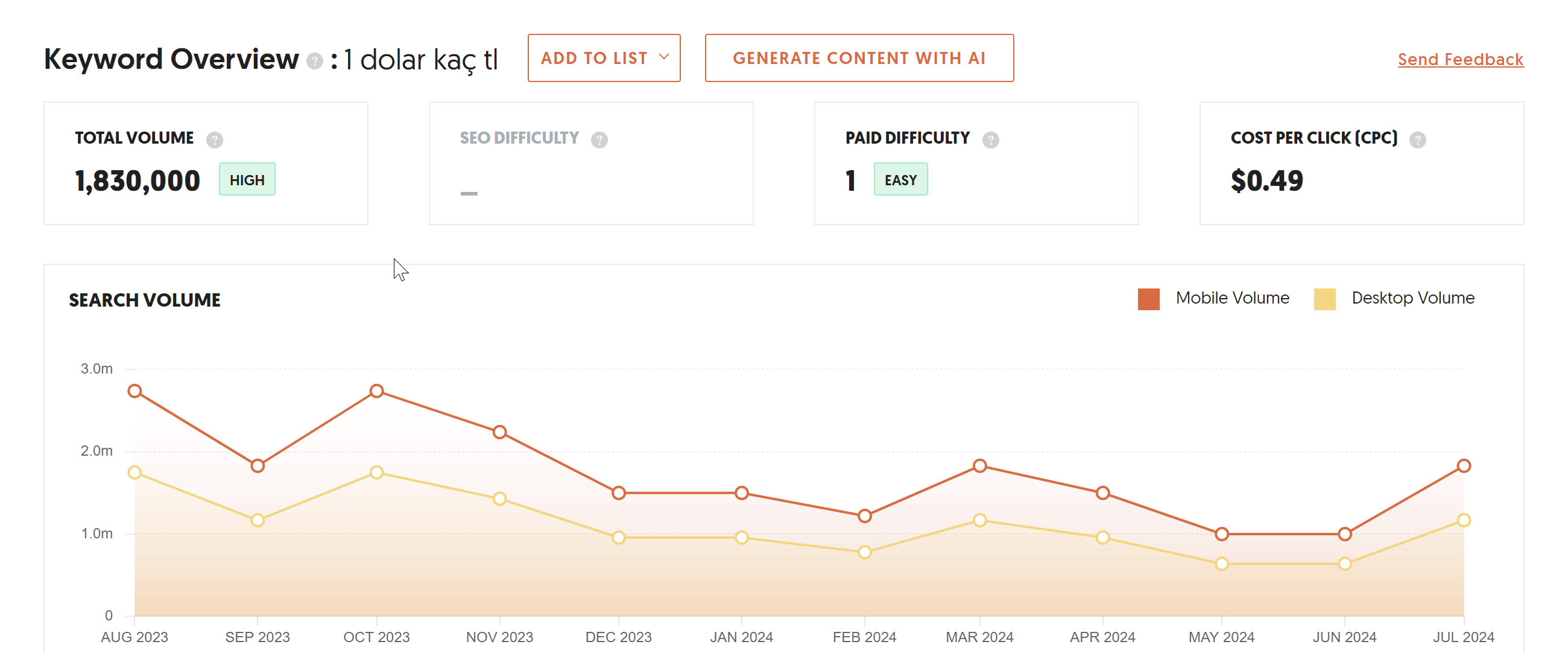
Task: Click the EASY paid difficulty badge
Action: click(x=900, y=180)
